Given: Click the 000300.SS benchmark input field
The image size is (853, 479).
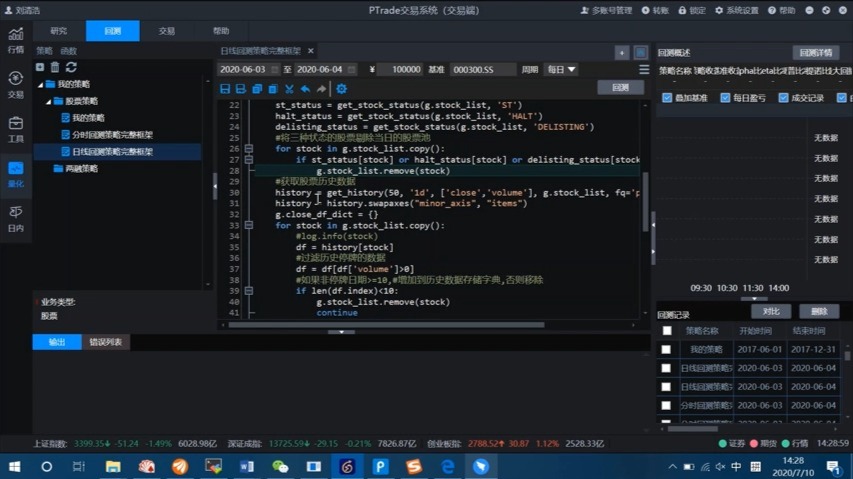Looking at the screenshot, I should coord(482,70).
